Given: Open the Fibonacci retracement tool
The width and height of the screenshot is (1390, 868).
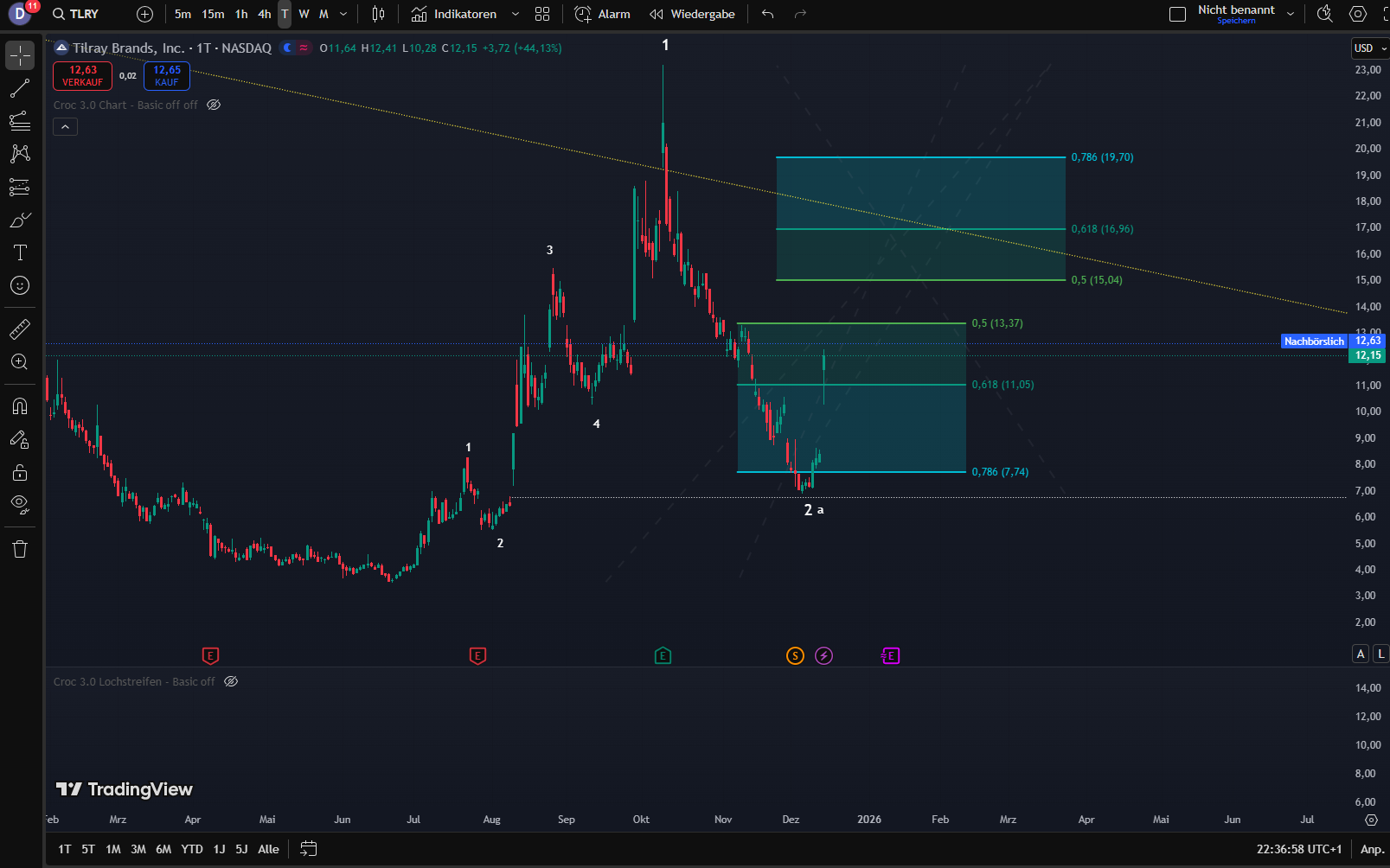Looking at the screenshot, I should pos(20,121).
